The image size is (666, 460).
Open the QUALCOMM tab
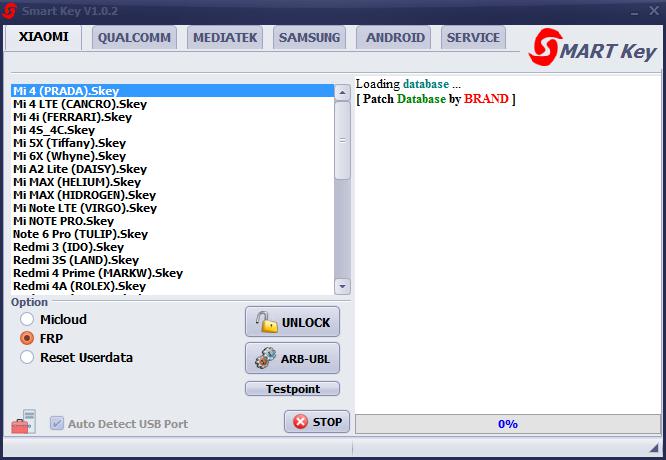coord(134,38)
